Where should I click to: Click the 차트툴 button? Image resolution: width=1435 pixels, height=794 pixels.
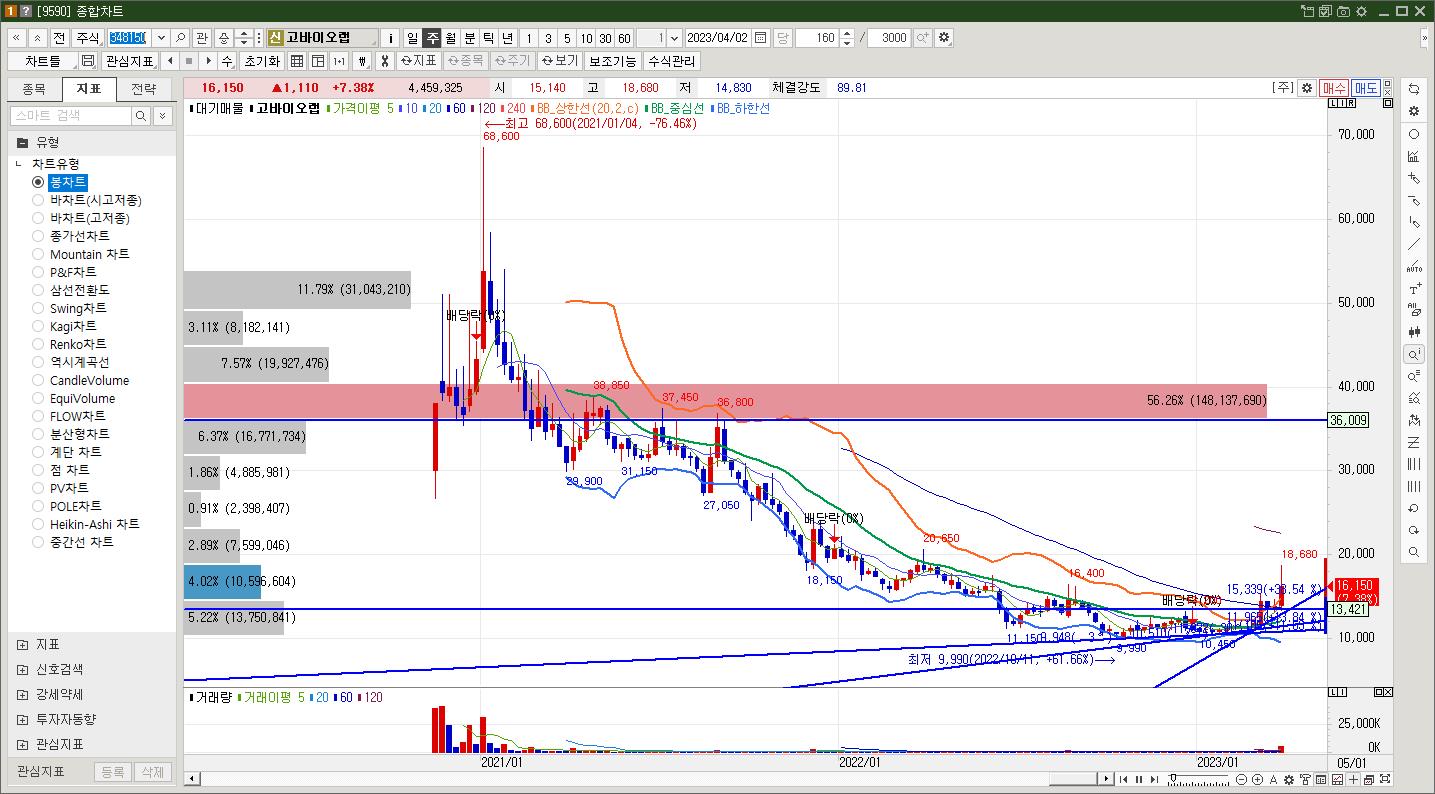click(42, 61)
